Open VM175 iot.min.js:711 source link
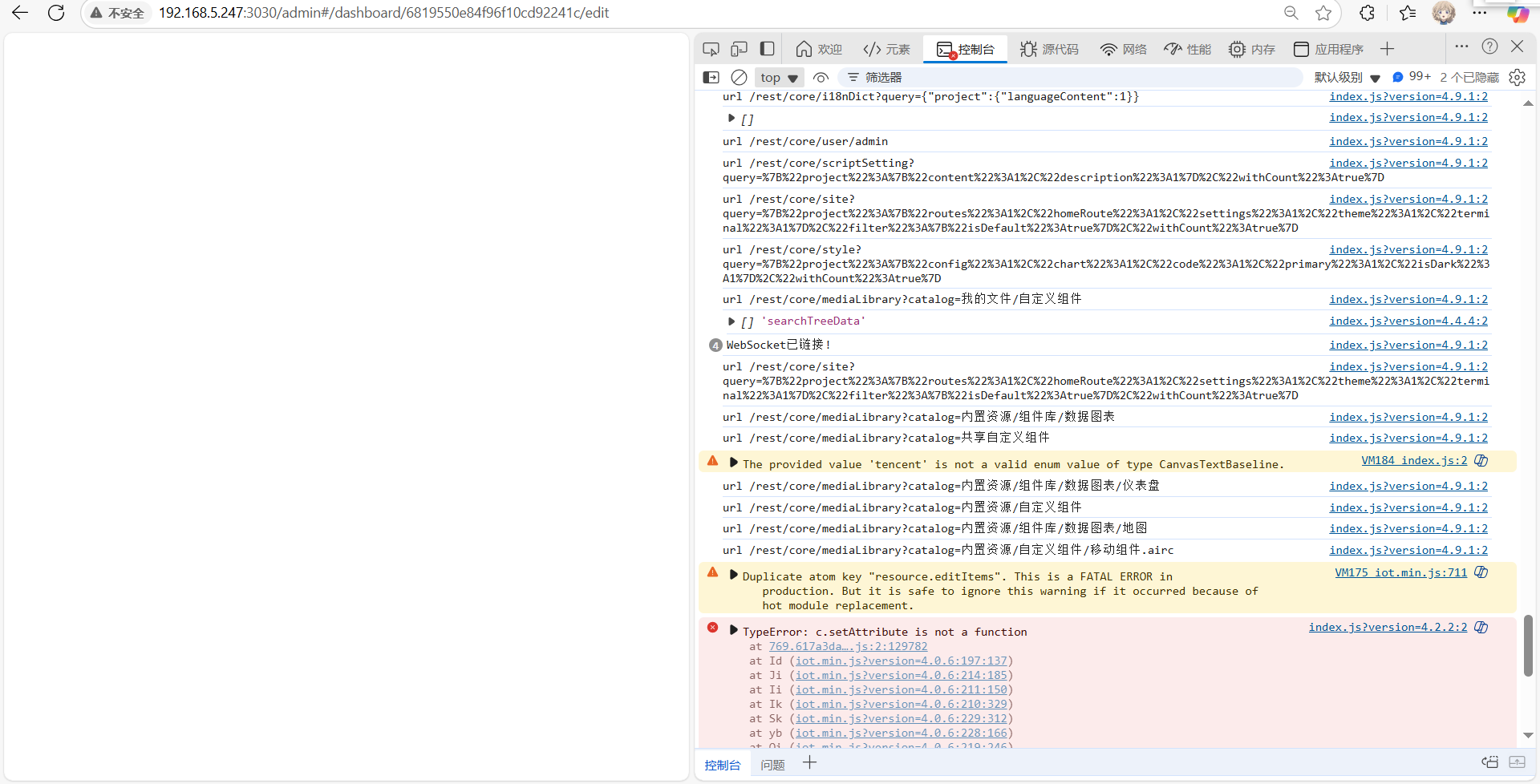This screenshot has width=1540, height=784. [1400, 572]
